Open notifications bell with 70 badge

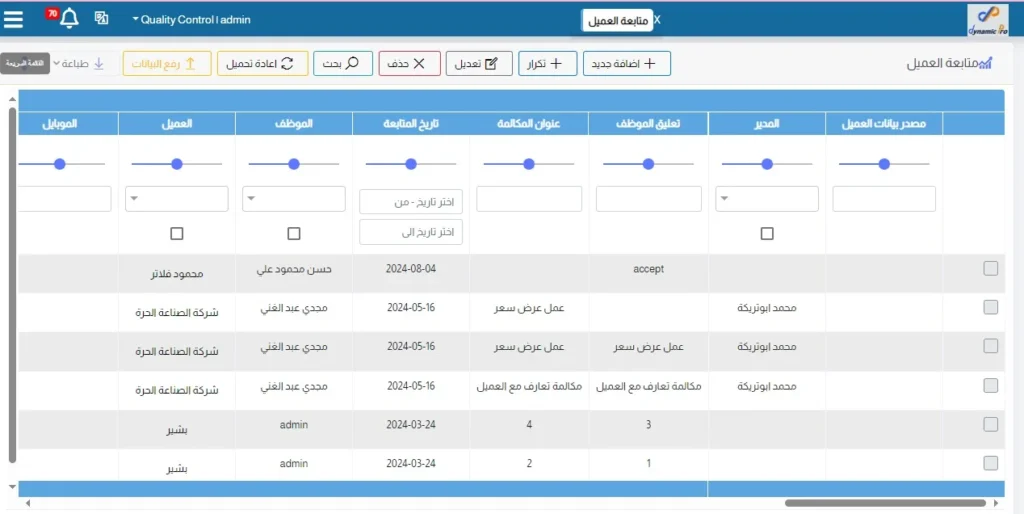[x=69, y=19]
